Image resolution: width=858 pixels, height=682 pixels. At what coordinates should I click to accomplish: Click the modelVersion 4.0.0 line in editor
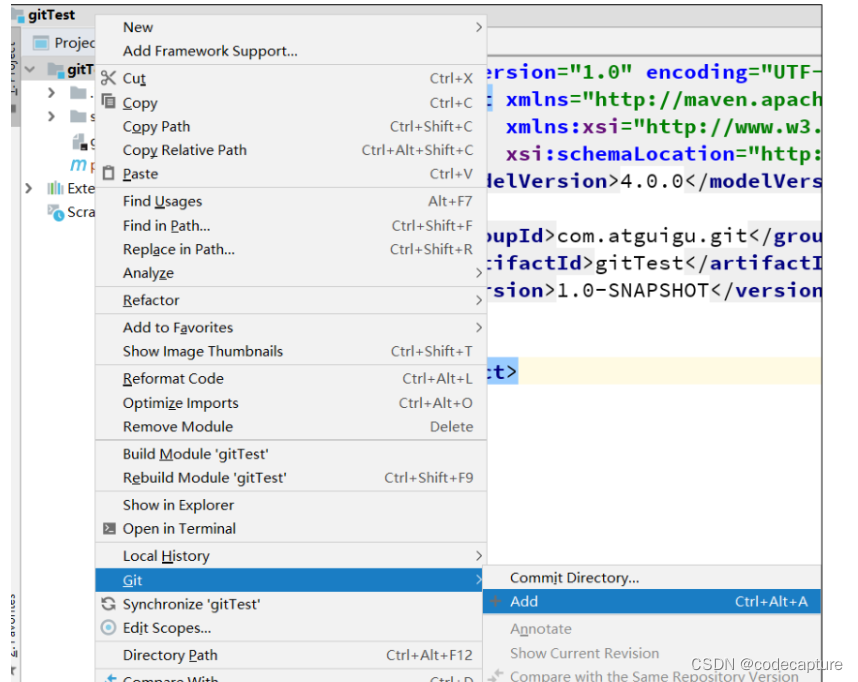tap(654, 181)
